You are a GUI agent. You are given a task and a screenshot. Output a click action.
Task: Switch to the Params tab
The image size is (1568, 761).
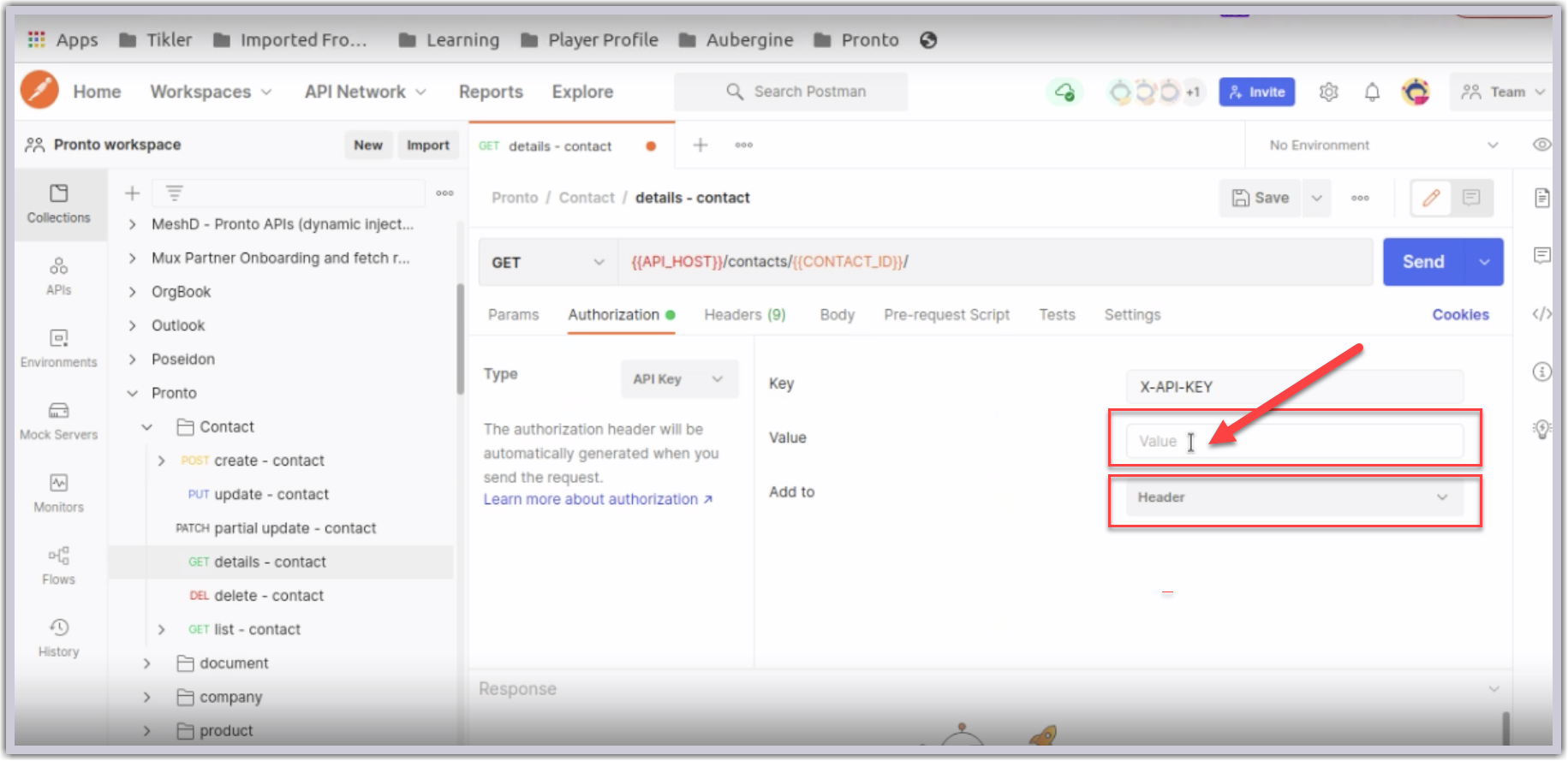point(513,315)
